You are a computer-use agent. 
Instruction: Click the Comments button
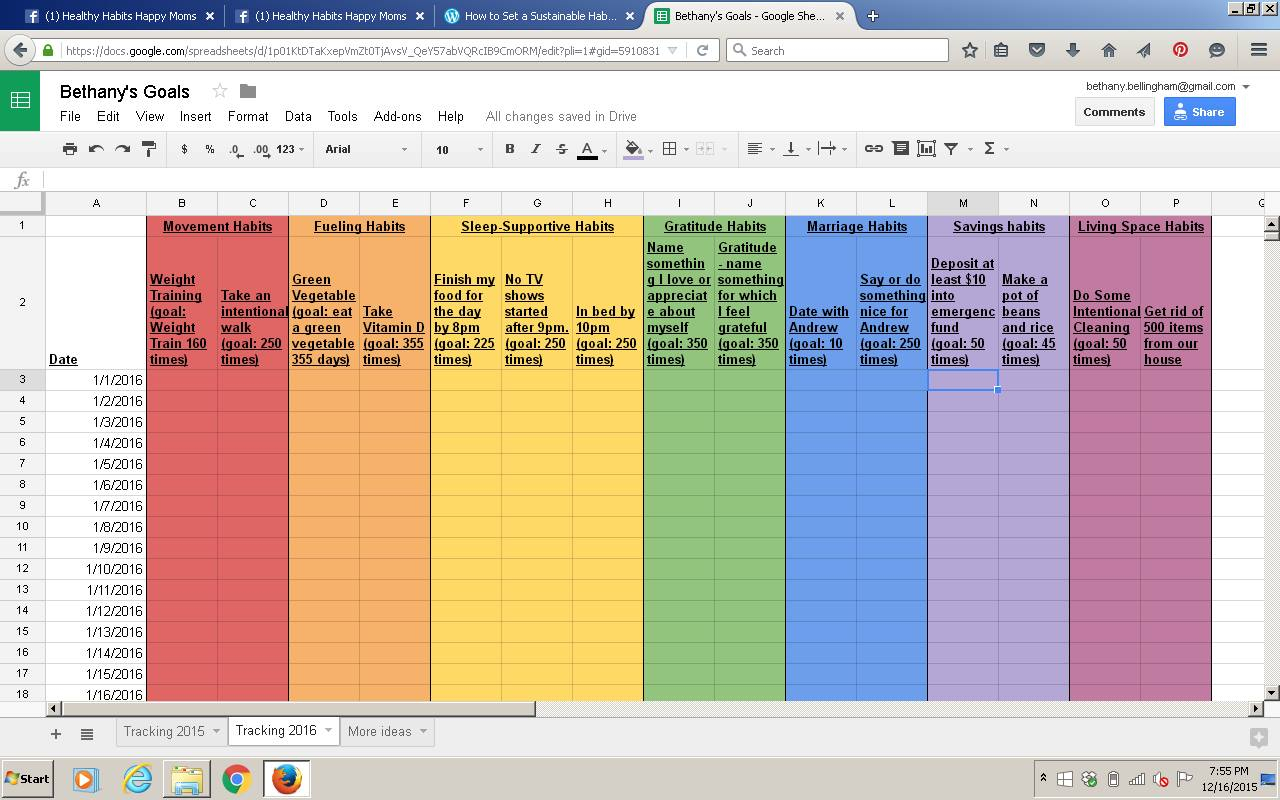point(1113,112)
